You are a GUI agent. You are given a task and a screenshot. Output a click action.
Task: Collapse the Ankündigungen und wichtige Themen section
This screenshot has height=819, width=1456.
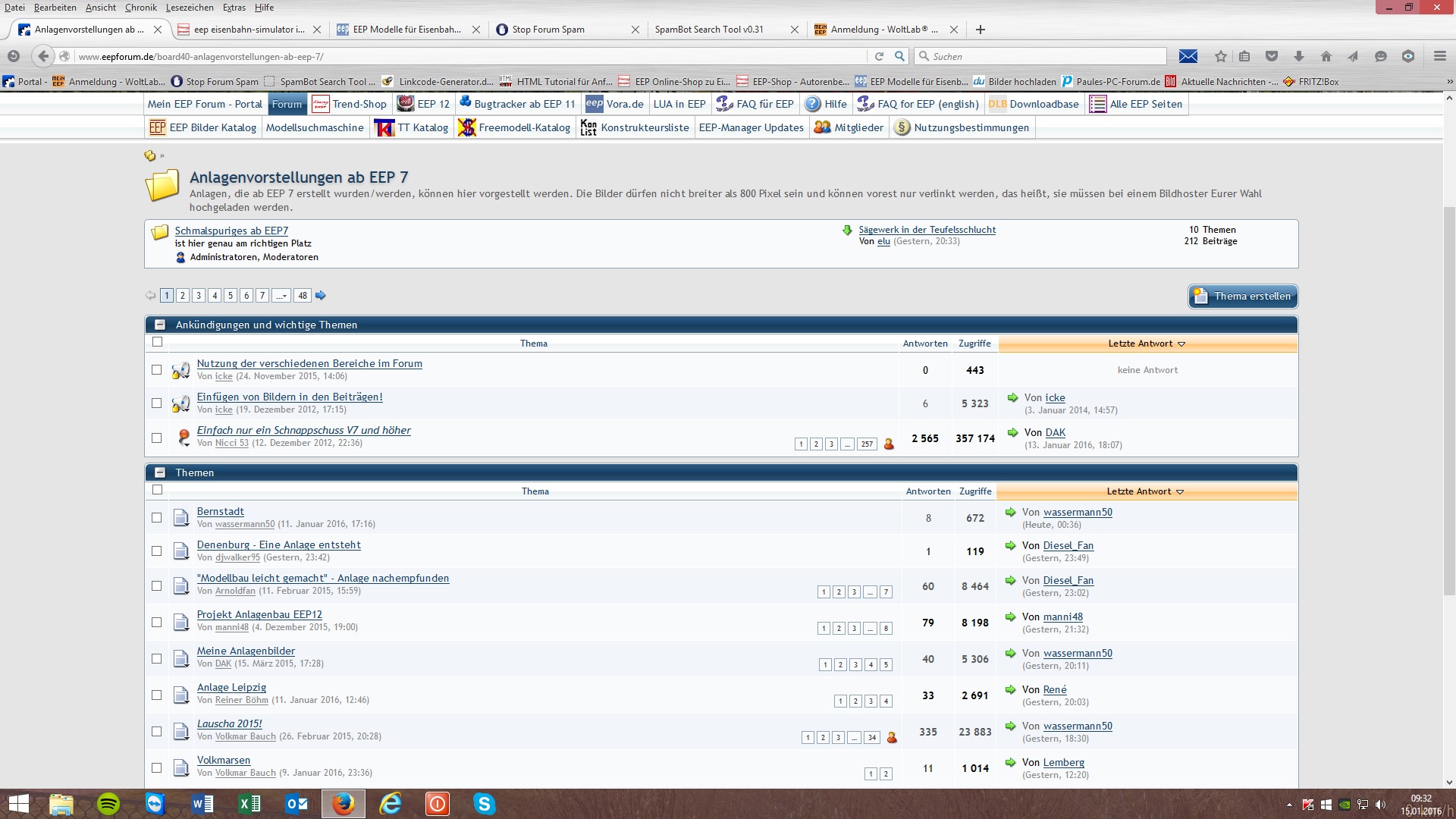coord(160,325)
